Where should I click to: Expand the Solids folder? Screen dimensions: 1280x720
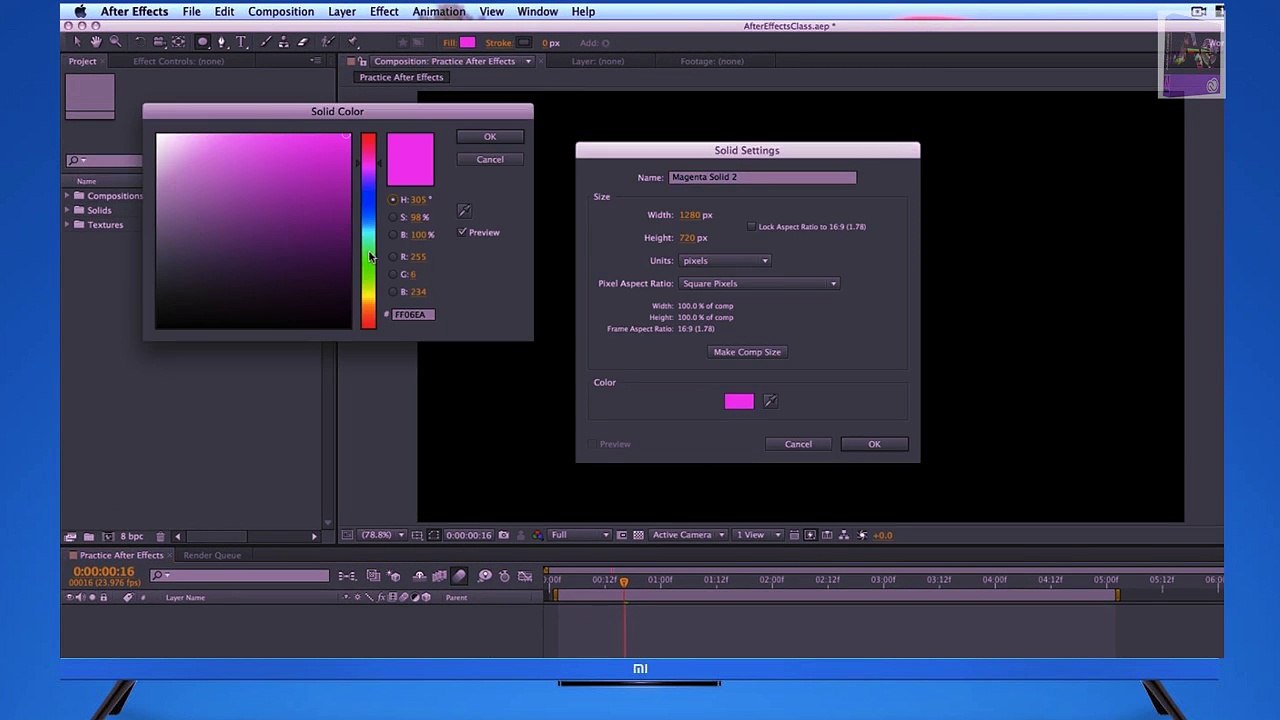pos(67,210)
